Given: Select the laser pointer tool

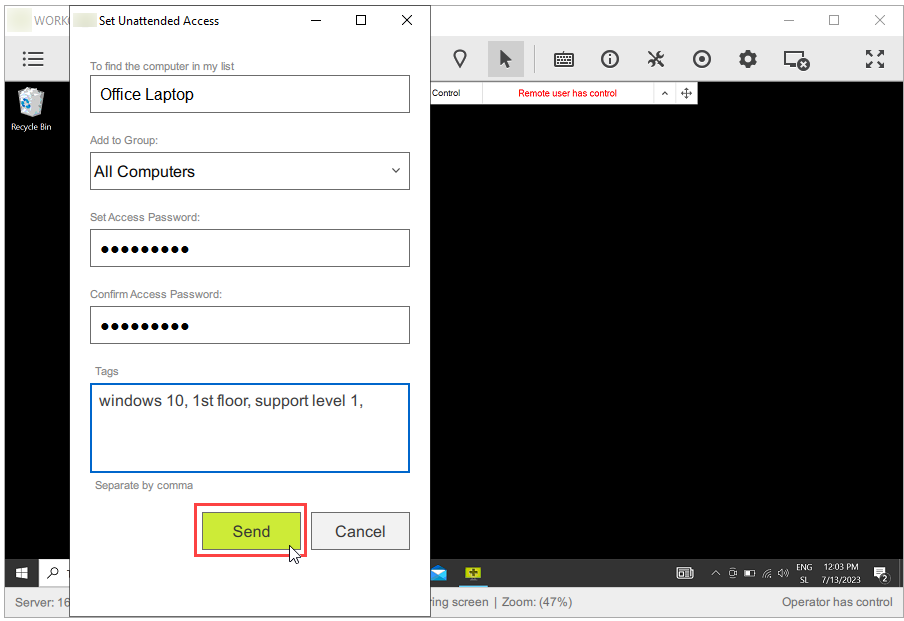Looking at the screenshot, I should [460, 59].
